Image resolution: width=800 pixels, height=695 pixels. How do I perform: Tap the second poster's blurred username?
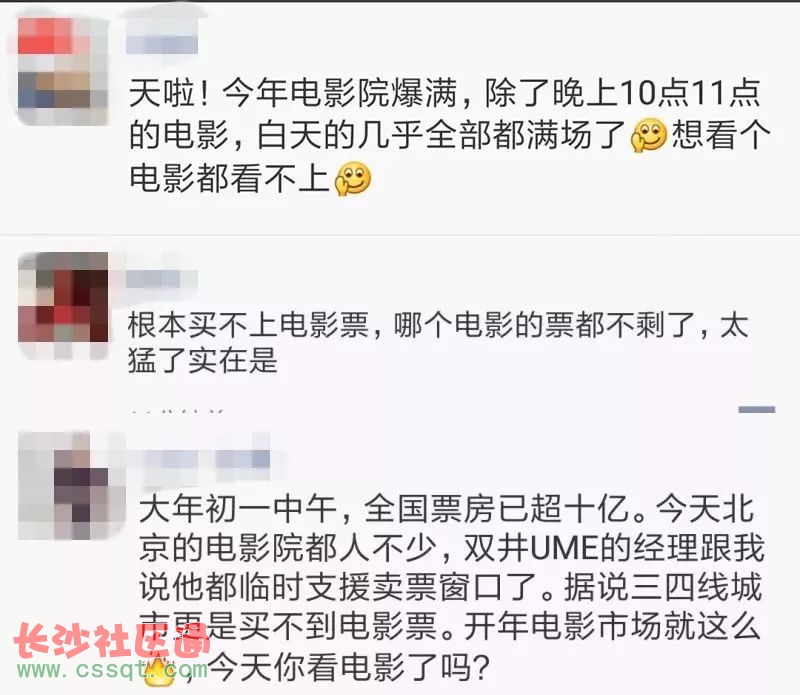pos(161,279)
